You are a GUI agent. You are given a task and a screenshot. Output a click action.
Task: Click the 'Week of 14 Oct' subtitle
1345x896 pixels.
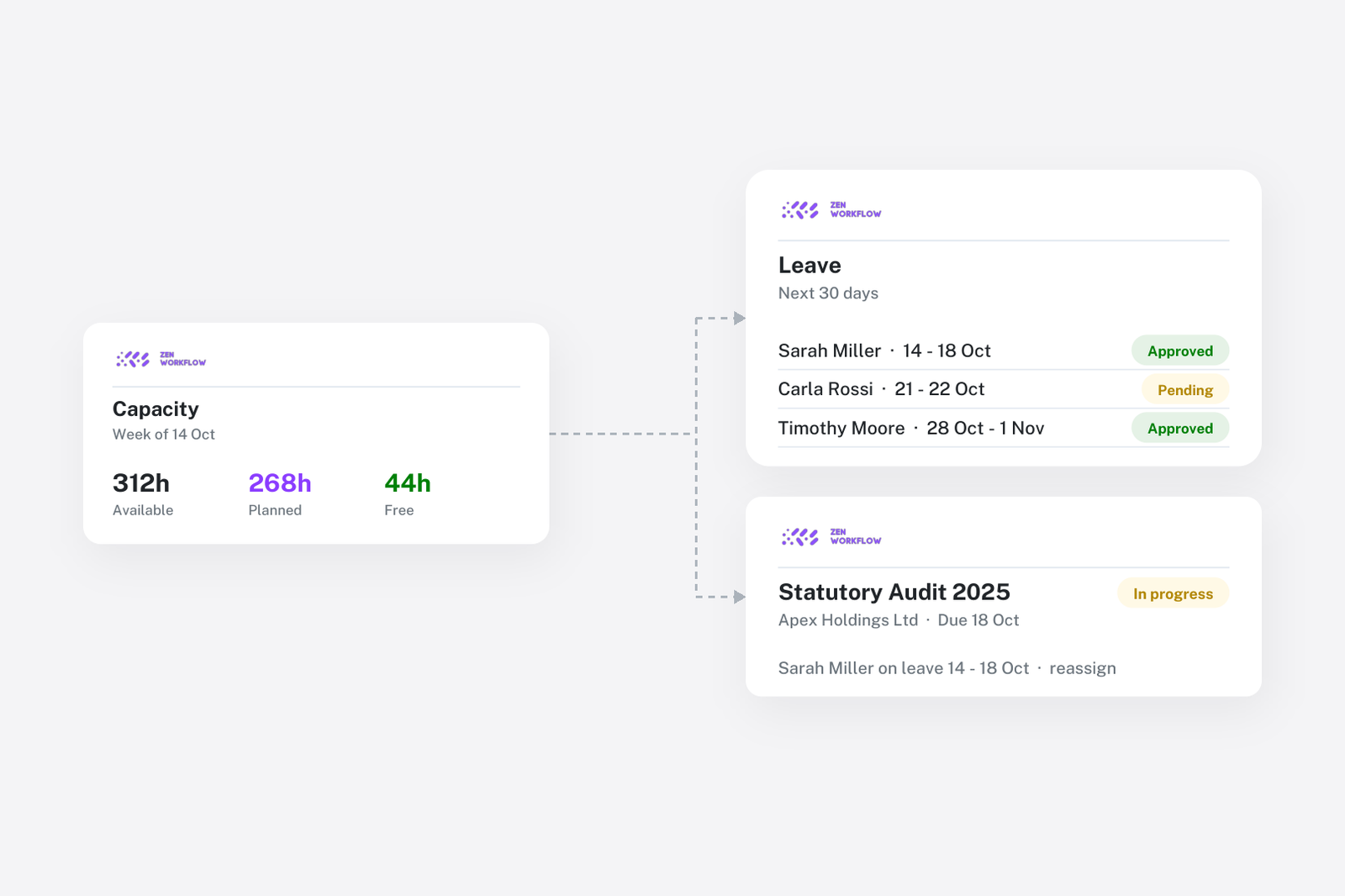point(164,435)
